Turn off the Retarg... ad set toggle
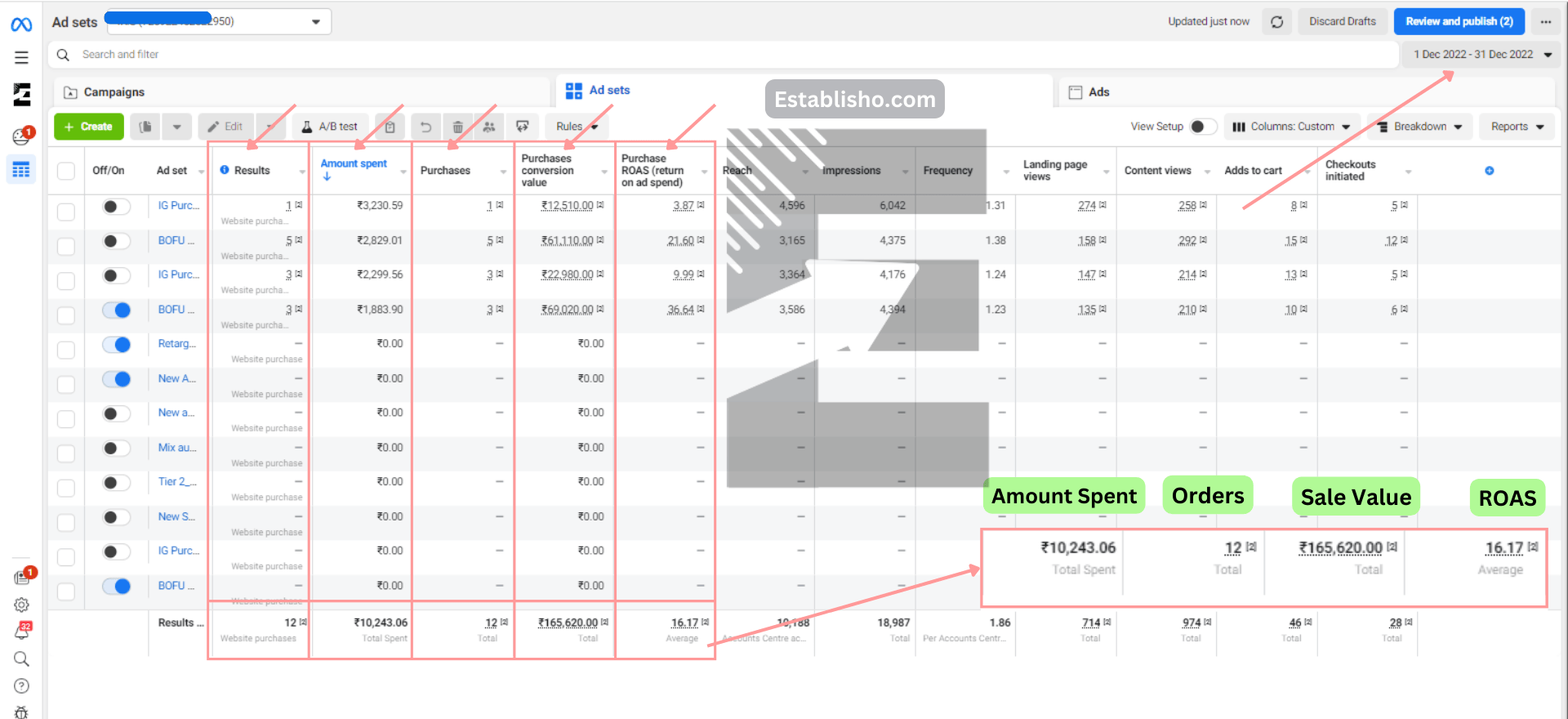Image resolution: width=1568 pixels, height=719 pixels. pyautogui.click(x=117, y=344)
